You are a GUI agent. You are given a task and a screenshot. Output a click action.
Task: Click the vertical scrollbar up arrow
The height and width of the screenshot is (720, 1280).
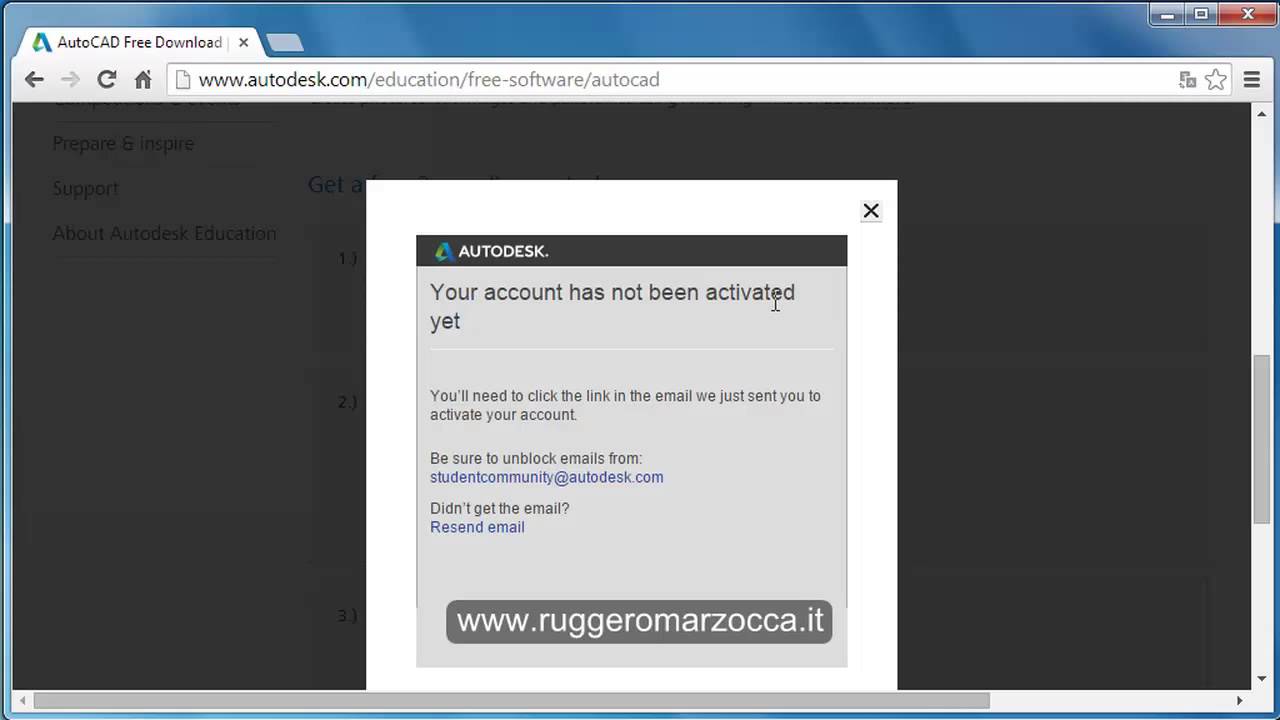point(1261,113)
